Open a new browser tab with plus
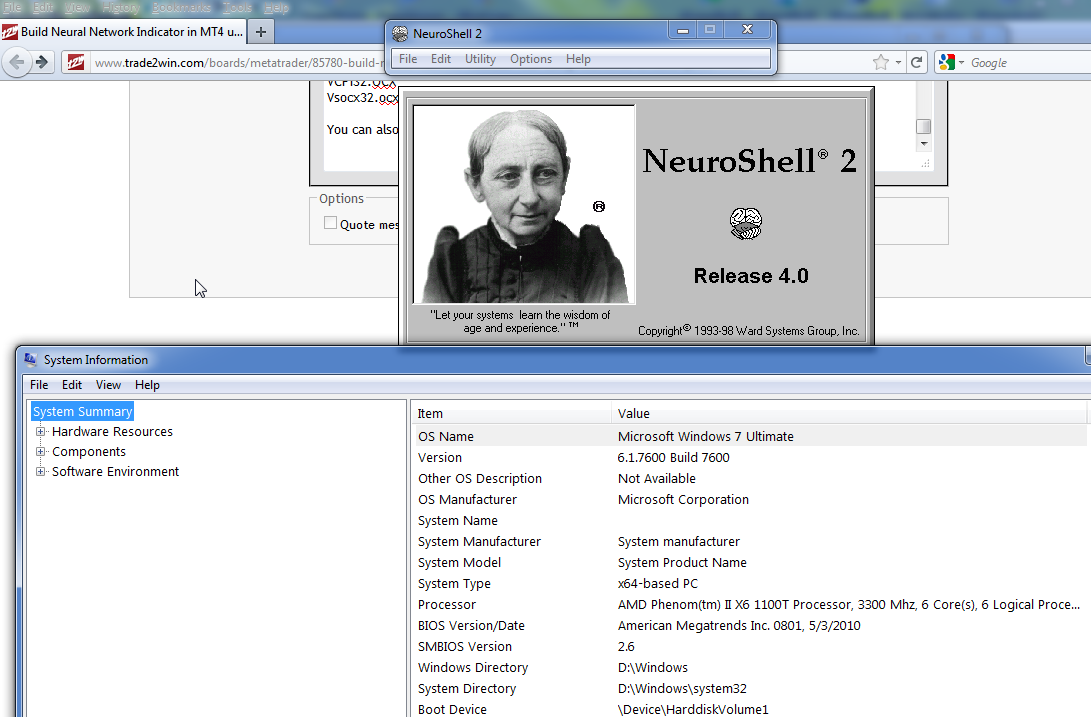Viewport: 1091px width, 717px height. (261, 32)
